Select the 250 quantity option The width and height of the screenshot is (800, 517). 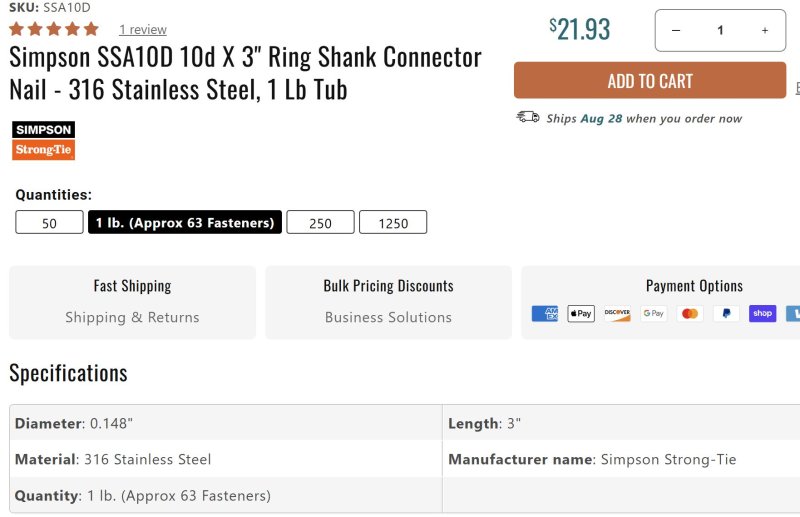point(320,223)
